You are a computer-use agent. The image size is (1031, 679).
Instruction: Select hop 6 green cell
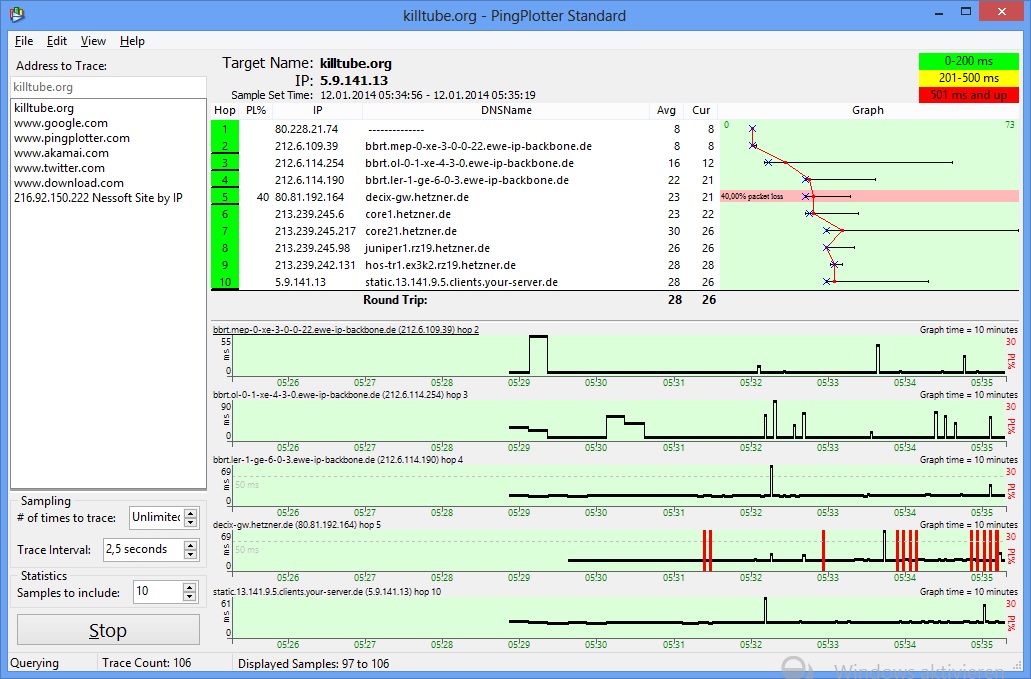coord(225,214)
